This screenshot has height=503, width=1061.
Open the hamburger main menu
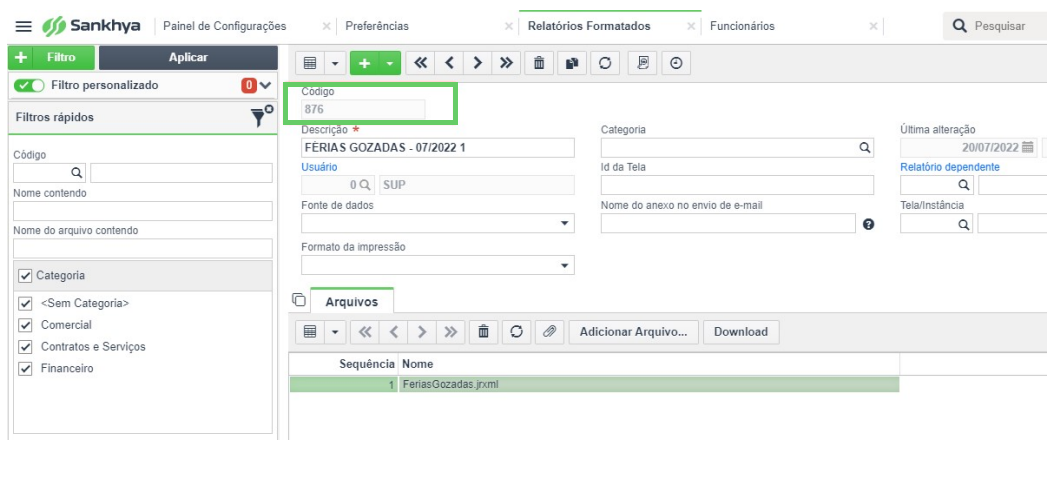click(x=24, y=26)
